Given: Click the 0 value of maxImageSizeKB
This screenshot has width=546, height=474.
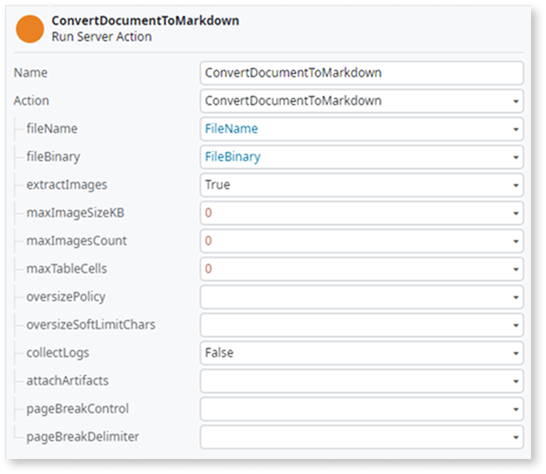Looking at the screenshot, I should pyautogui.click(x=208, y=213).
